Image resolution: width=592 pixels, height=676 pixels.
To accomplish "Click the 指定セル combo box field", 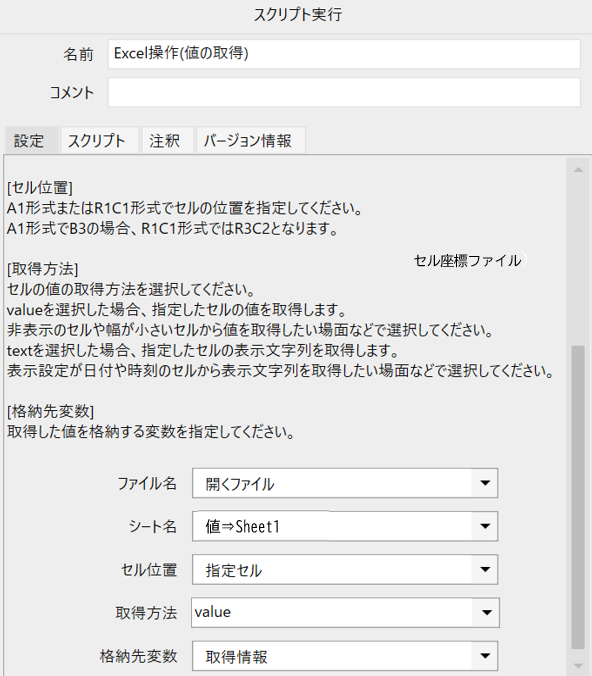I will (x=332, y=570).
